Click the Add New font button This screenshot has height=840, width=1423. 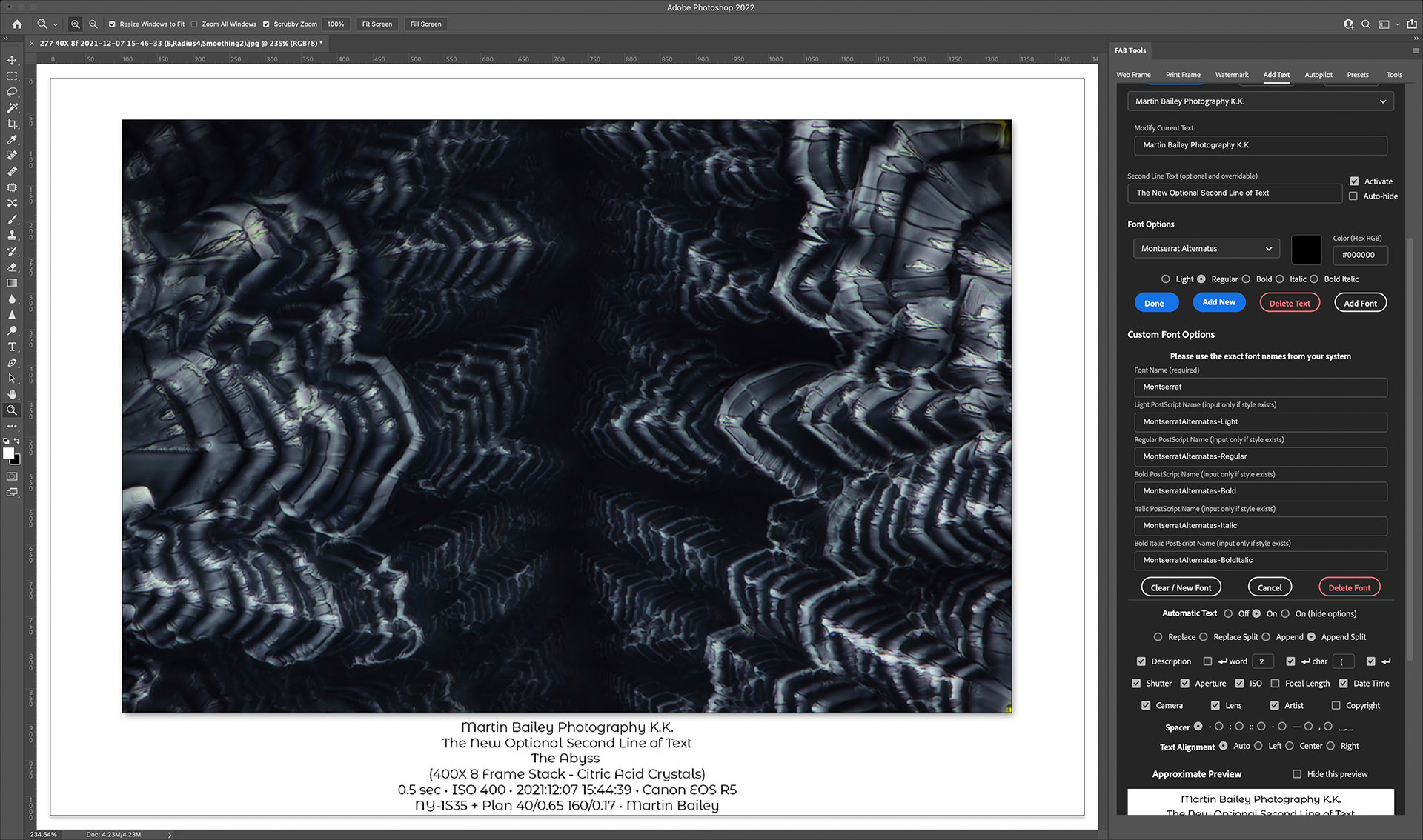tap(1219, 302)
